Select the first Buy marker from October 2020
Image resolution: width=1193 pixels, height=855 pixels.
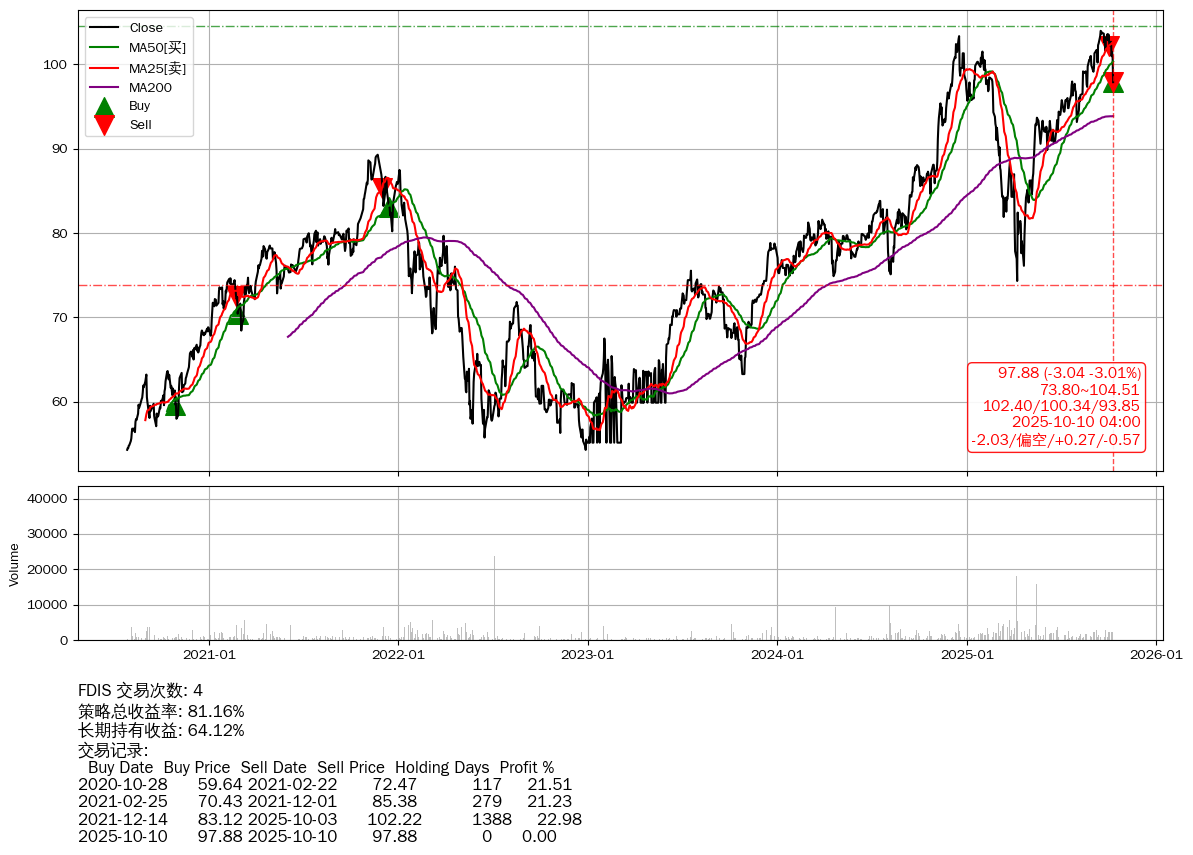(x=175, y=405)
